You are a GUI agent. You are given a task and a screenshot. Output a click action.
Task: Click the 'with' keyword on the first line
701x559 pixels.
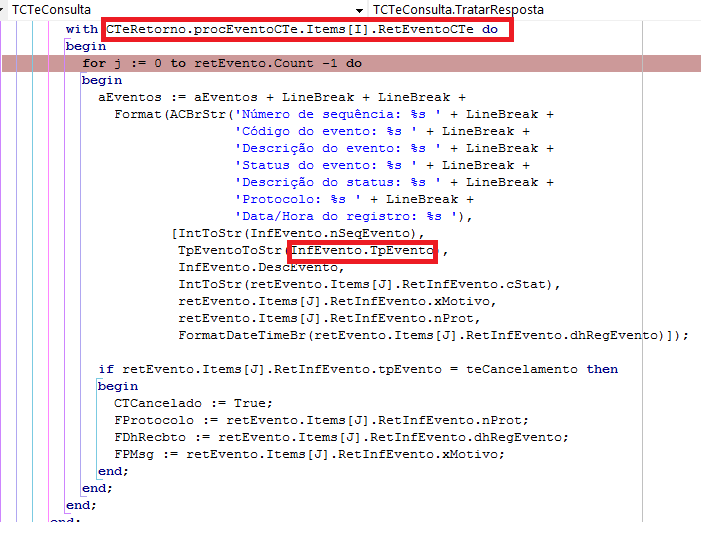coord(82,30)
